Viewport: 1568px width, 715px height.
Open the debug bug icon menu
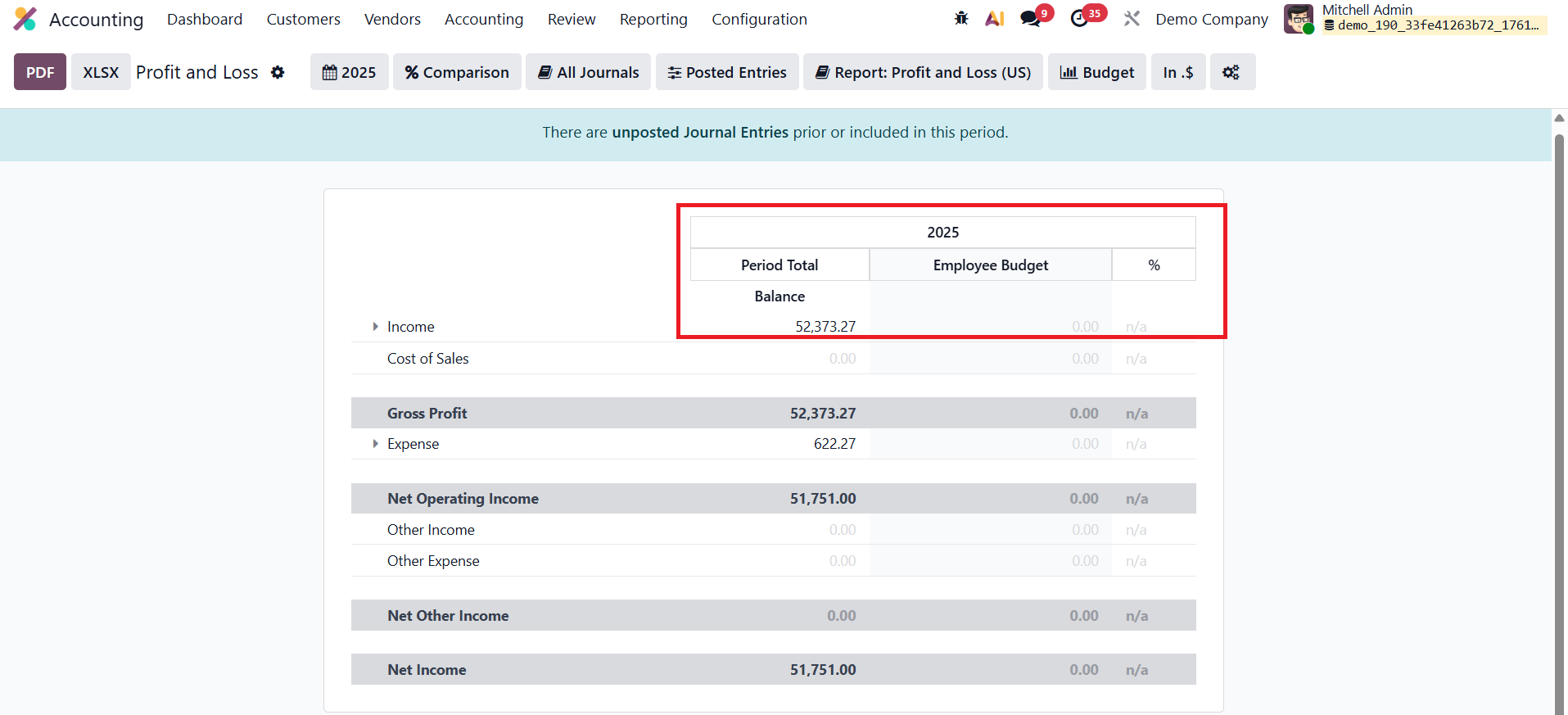coord(961,18)
